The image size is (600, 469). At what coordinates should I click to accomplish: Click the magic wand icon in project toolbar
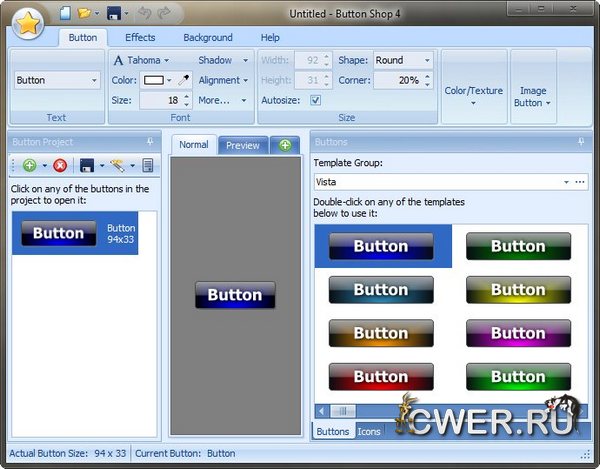click(x=117, y=165)
